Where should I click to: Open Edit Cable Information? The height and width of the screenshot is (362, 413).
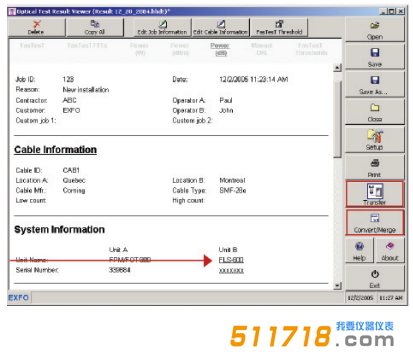pyautogui.click(x=220, y=27)
